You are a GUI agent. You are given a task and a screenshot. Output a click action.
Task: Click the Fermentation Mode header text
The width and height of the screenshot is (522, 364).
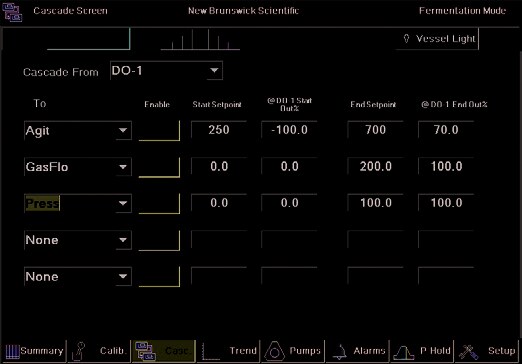click(x=462, y=11)
